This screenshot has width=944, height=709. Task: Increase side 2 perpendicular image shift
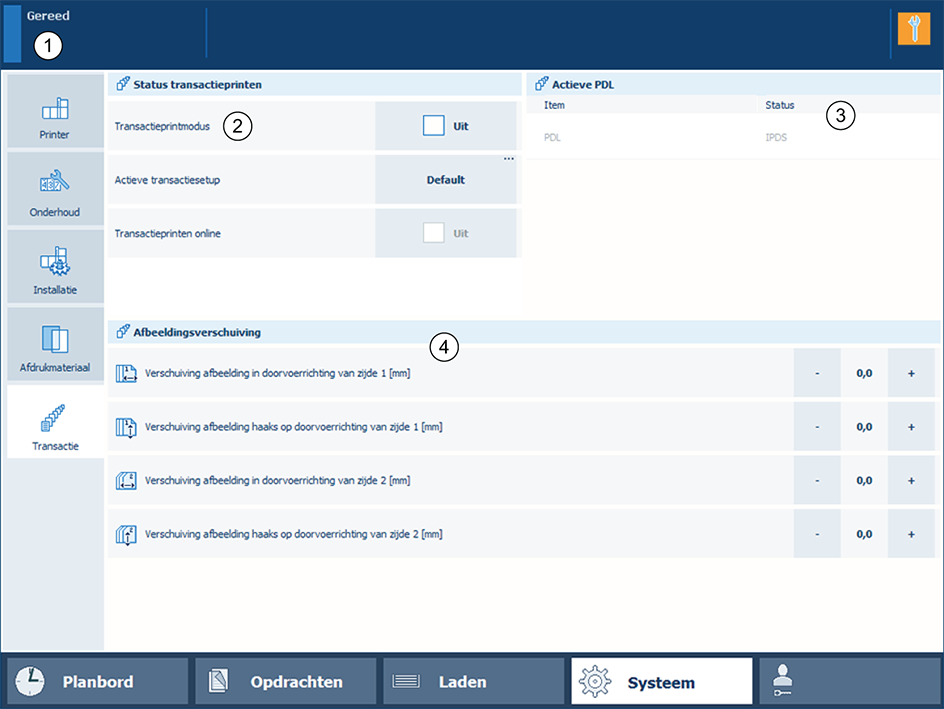tap(911, 534)
